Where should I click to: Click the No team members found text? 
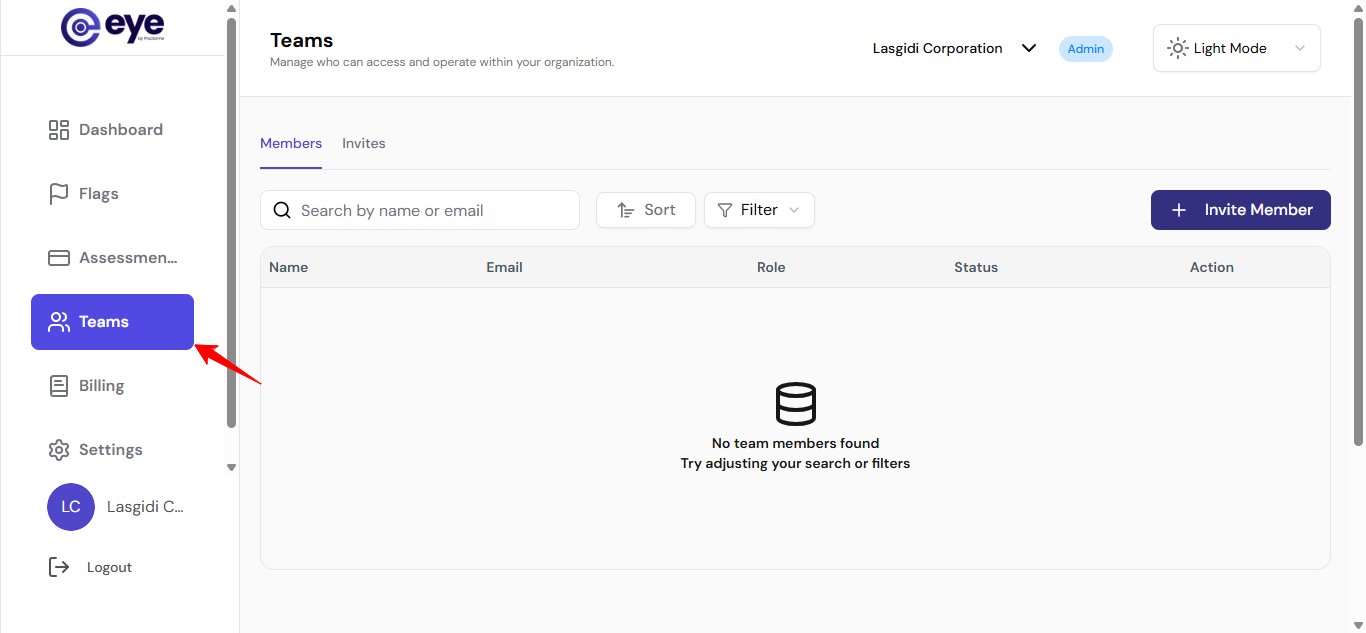click(x=796, y=443)
